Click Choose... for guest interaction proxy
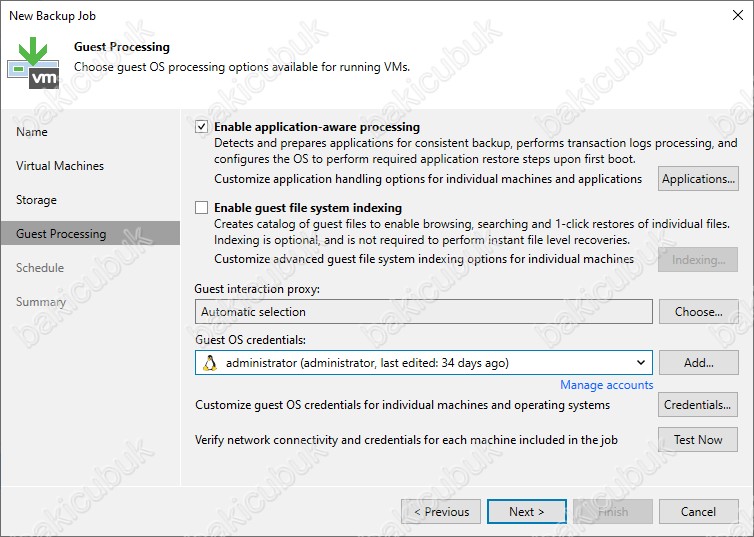This screenshot has height=537, width=754. [698, 312]
